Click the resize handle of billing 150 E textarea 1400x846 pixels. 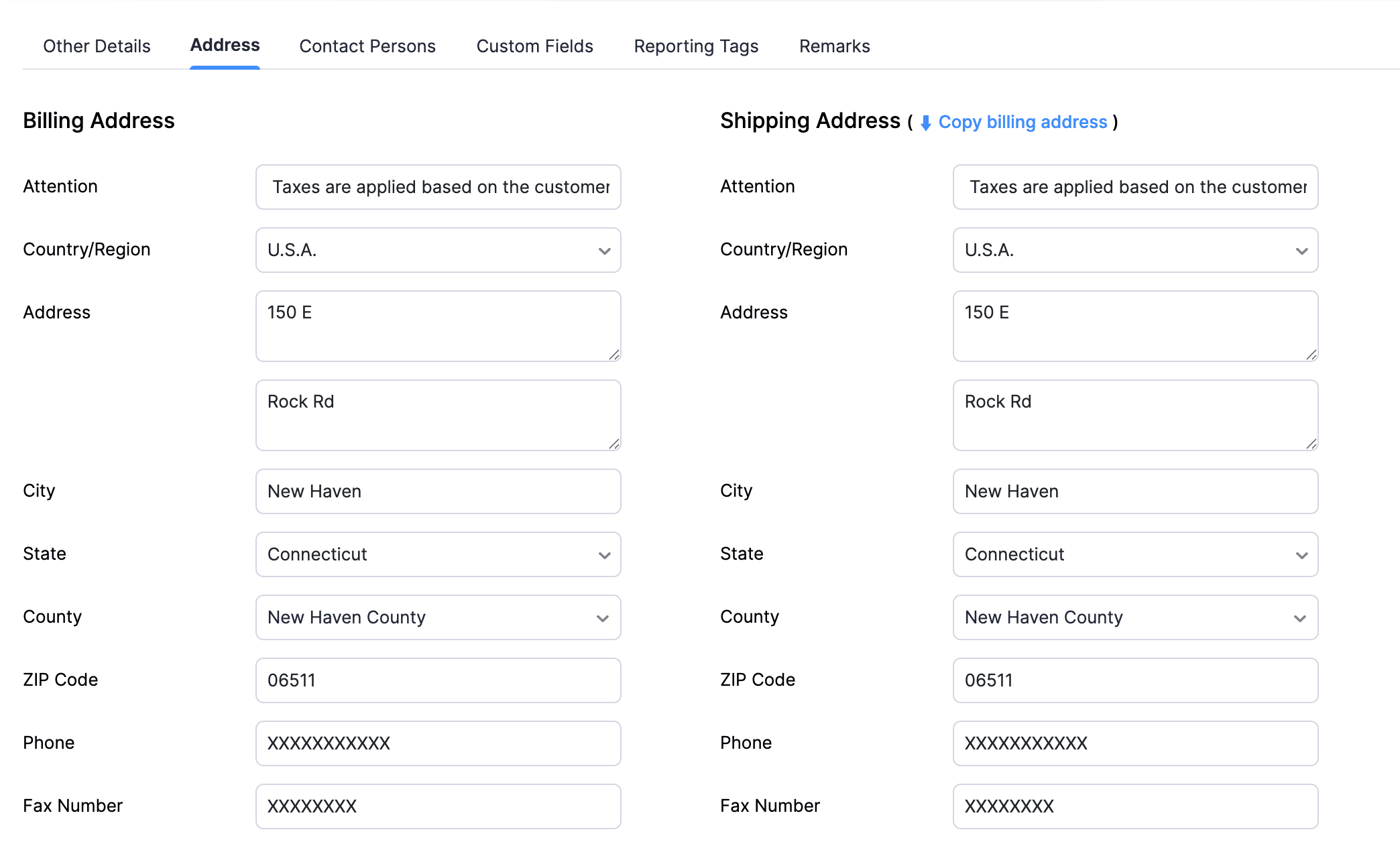614,355
